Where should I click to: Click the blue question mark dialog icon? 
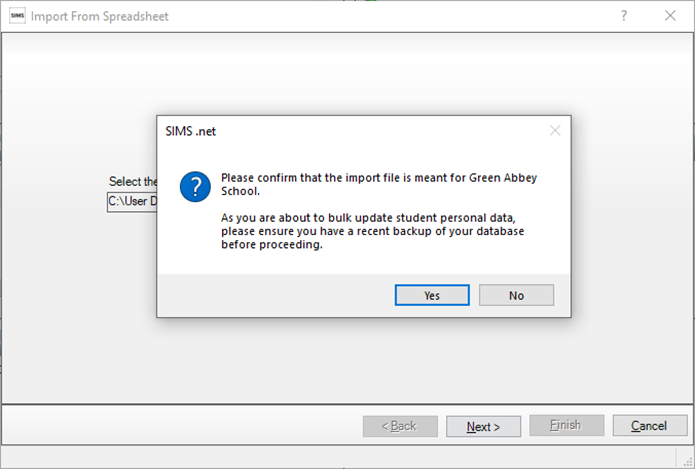[194, 186]
